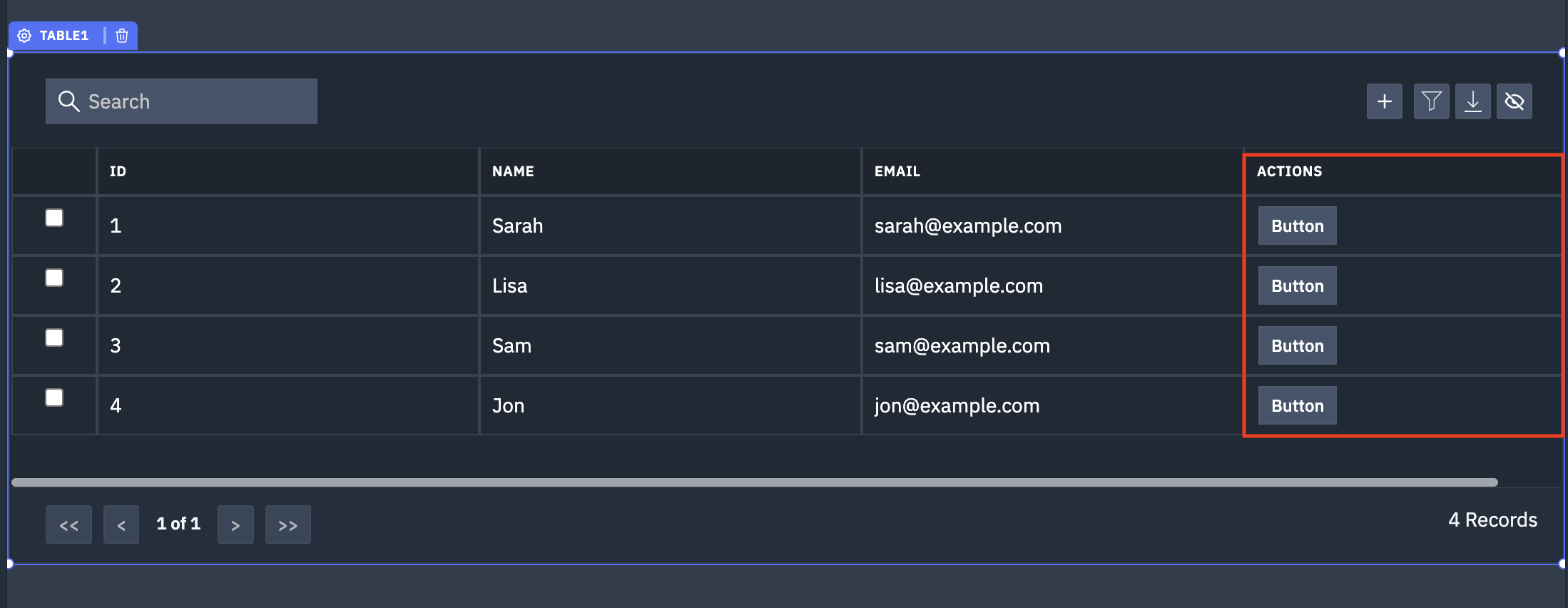
Task: Click the hide columns eye-slash icon
Action: pyautogui.click(x=1514, y=101)
